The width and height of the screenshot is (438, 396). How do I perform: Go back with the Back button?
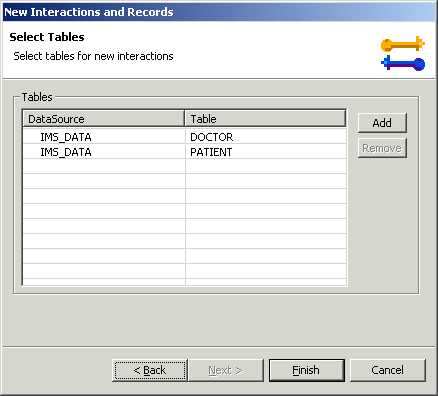coord(150,370)
